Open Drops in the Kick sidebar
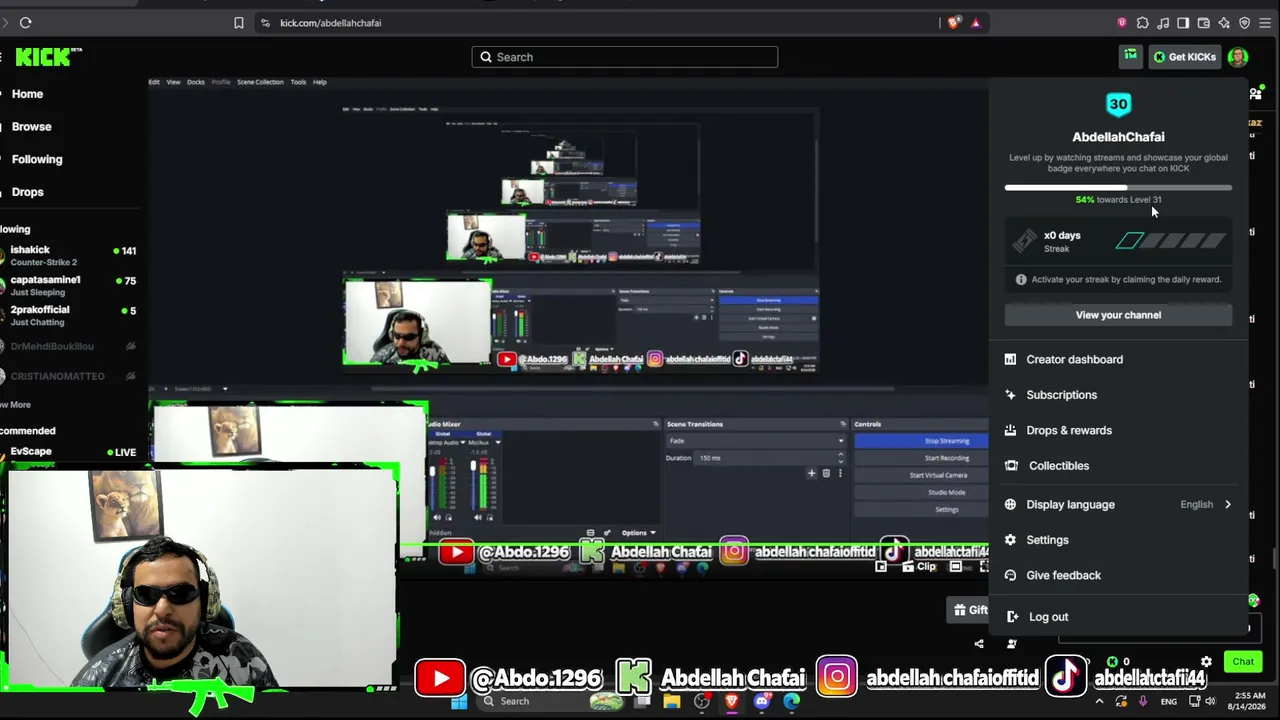Screen dimensions: 1280x720 coord(27,192)
